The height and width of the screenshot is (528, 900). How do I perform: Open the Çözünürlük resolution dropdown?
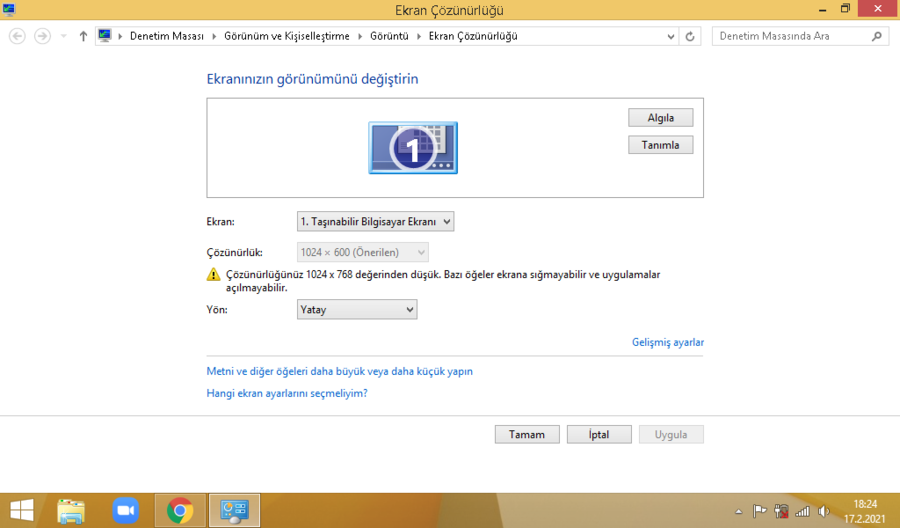tap(362, 253)
